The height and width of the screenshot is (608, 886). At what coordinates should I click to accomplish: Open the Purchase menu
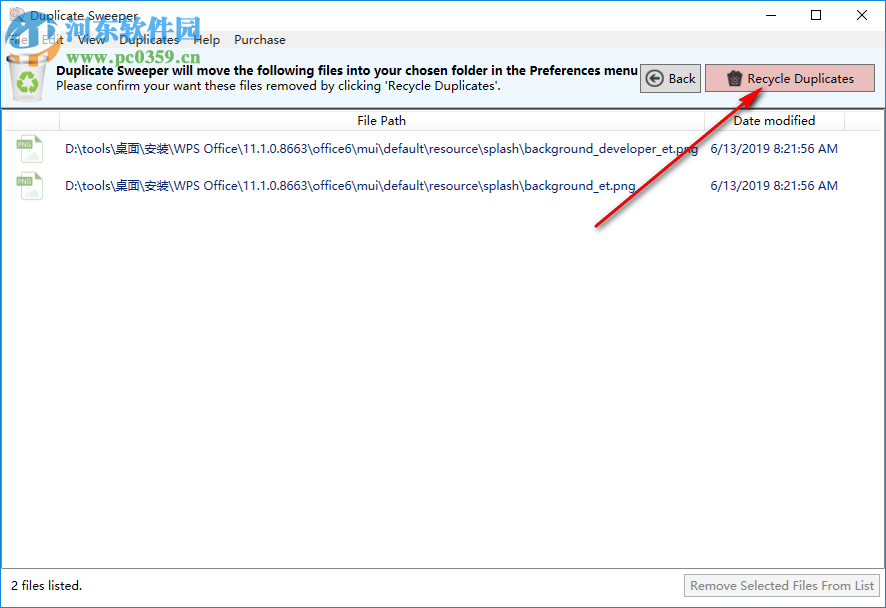pyautogui.click(x=260, y=40)
